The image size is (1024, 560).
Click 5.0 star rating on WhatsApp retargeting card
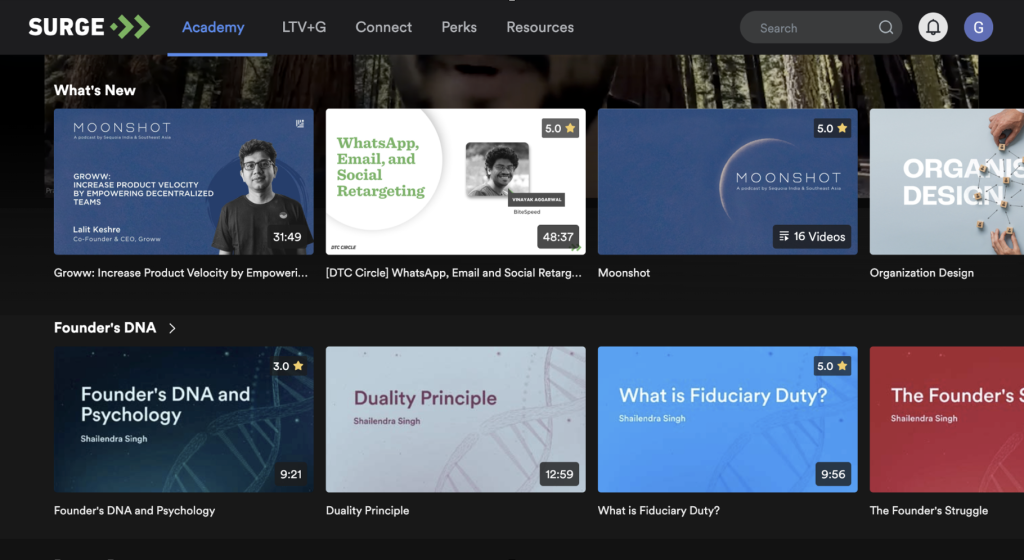click(560, 128)
